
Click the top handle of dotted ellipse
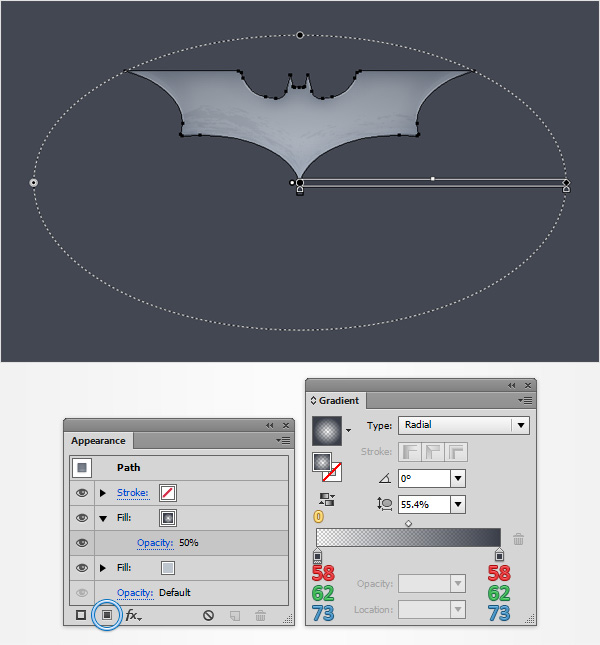click(300, 35)
